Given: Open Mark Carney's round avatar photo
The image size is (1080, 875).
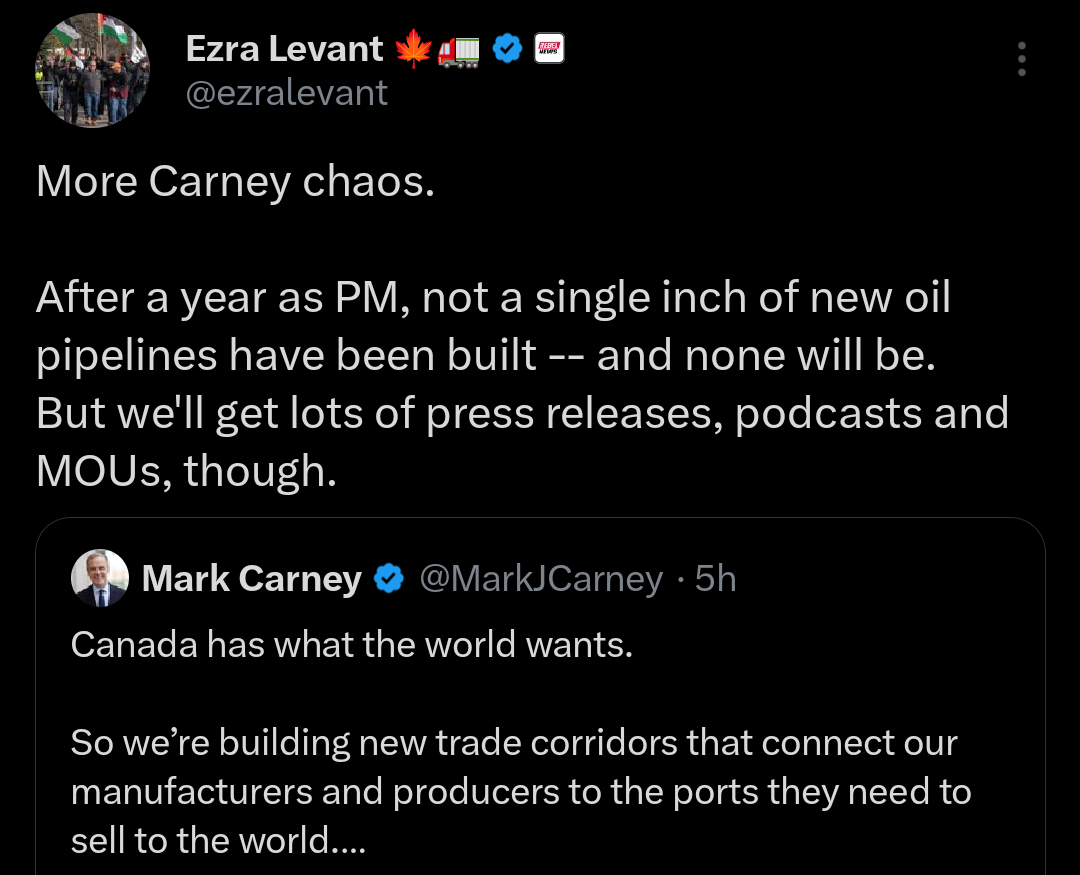Looking at the screenshot, I should (x=100, y=578).
